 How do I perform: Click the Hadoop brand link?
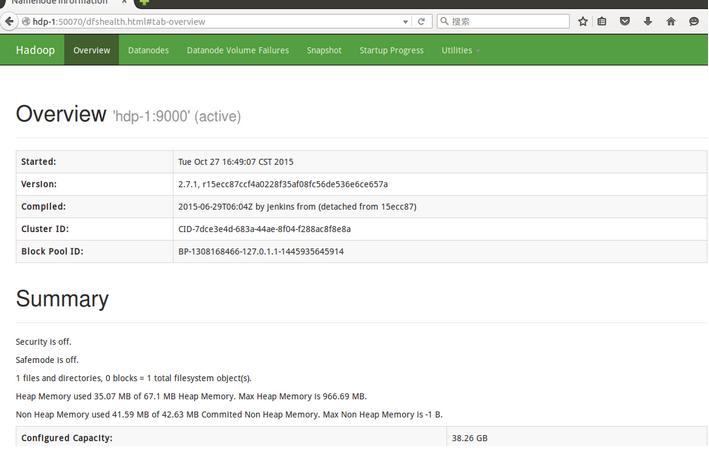coord(35,50)
